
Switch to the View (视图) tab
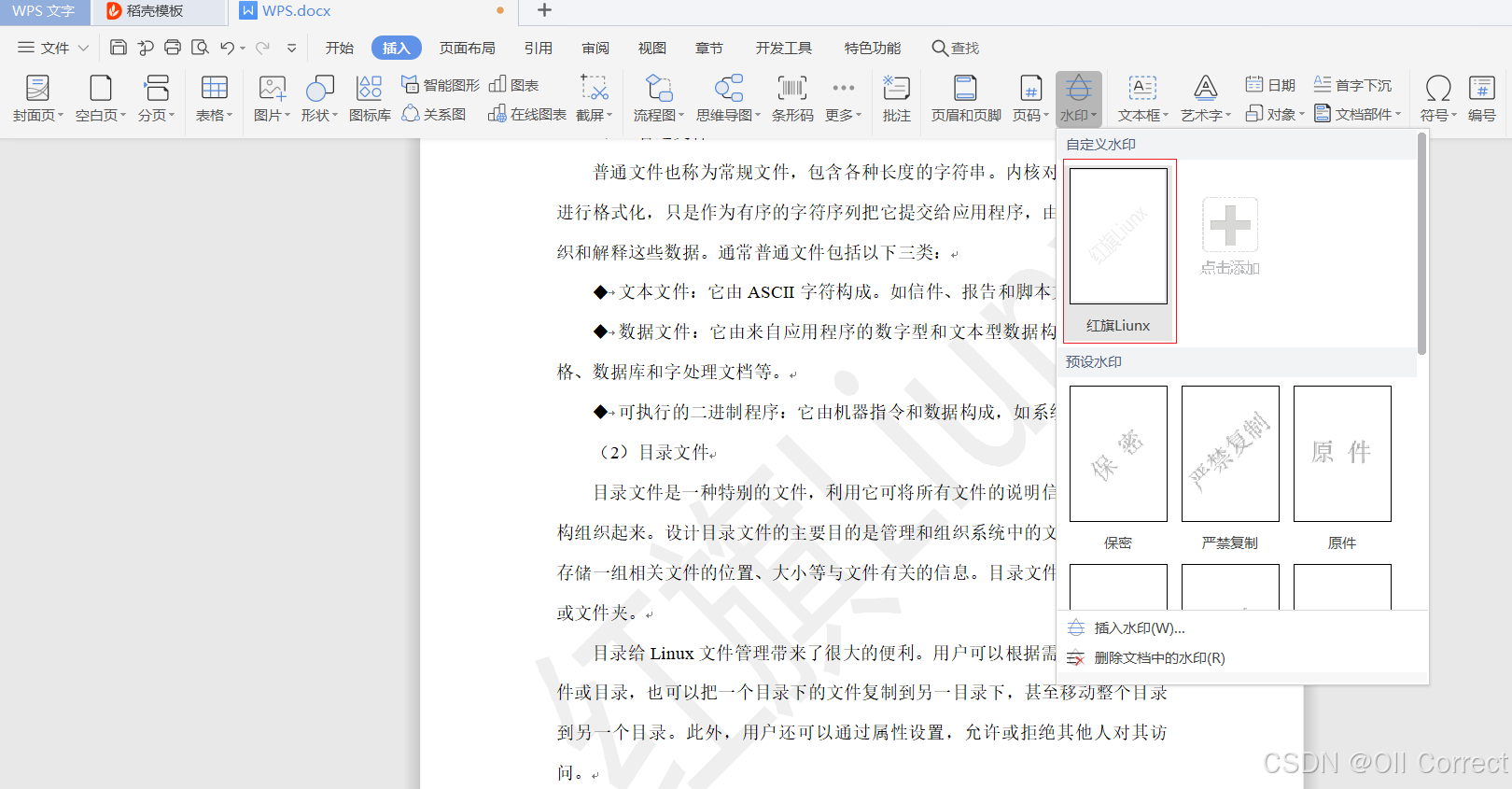(x=652, y=48)
